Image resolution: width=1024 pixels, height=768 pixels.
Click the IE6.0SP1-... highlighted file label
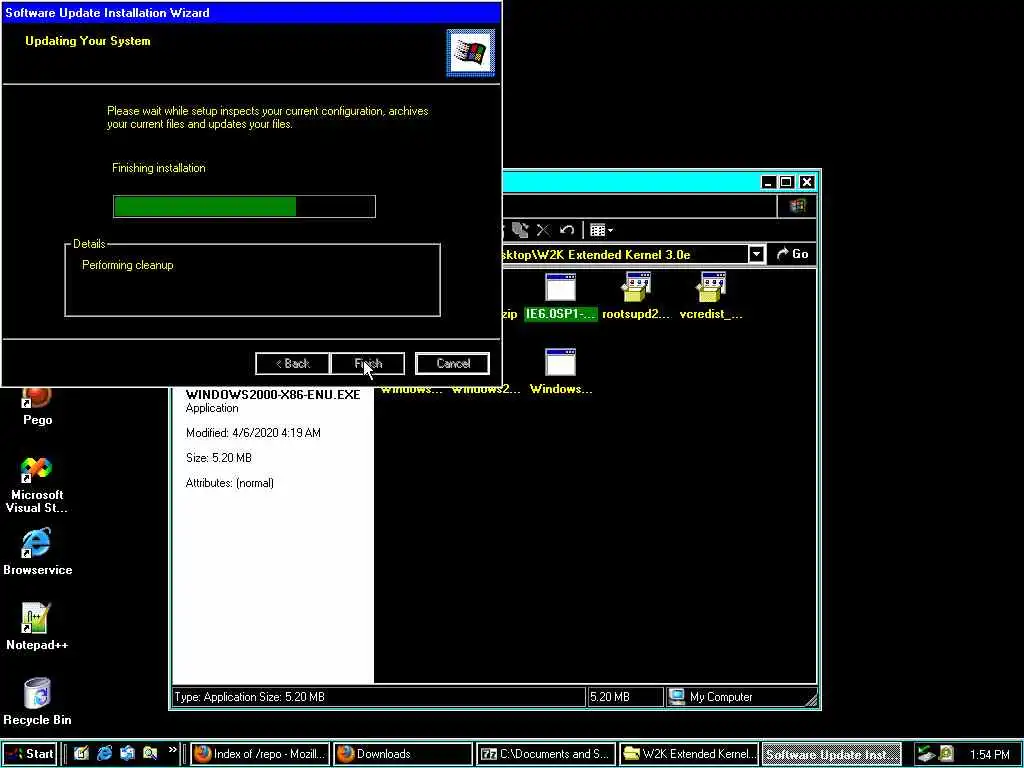click(x=560, y=314)
